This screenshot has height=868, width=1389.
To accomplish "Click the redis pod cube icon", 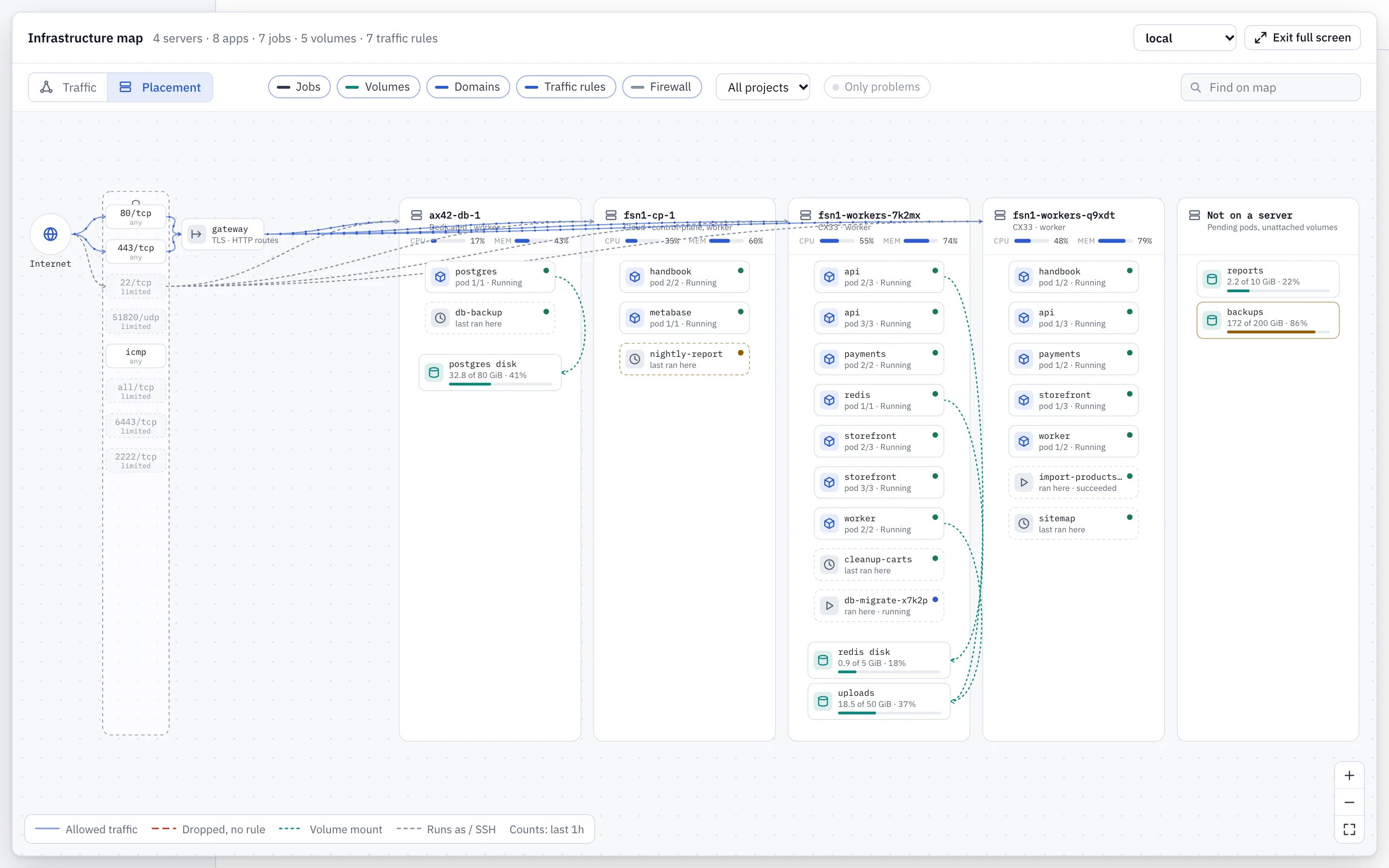I will click(830, 400).
